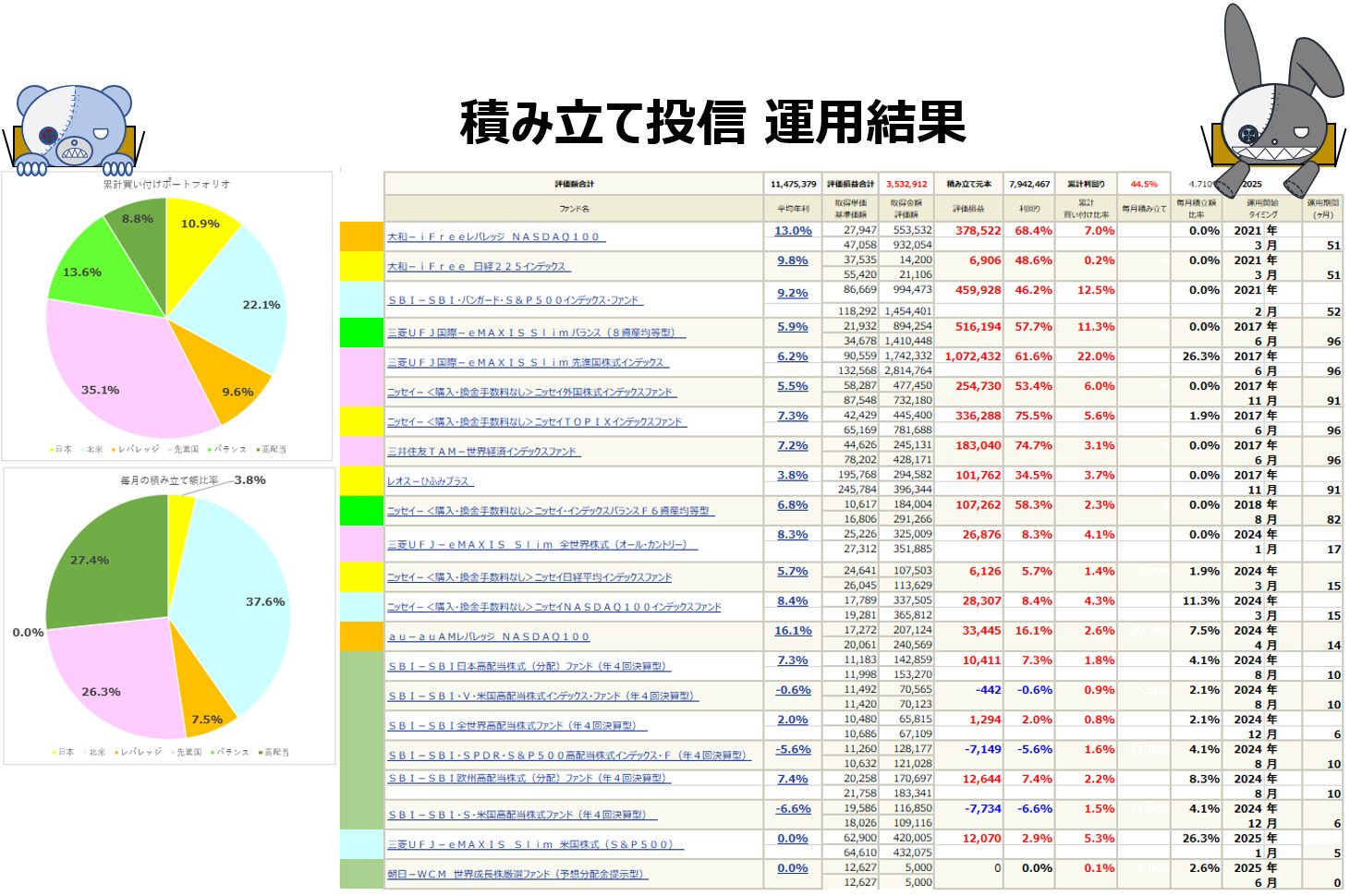Viewport: 1350px width, 896px height.
Task: Open eMAXIS Slim 先進国株式インデックス link
Action: coord(527,363)
